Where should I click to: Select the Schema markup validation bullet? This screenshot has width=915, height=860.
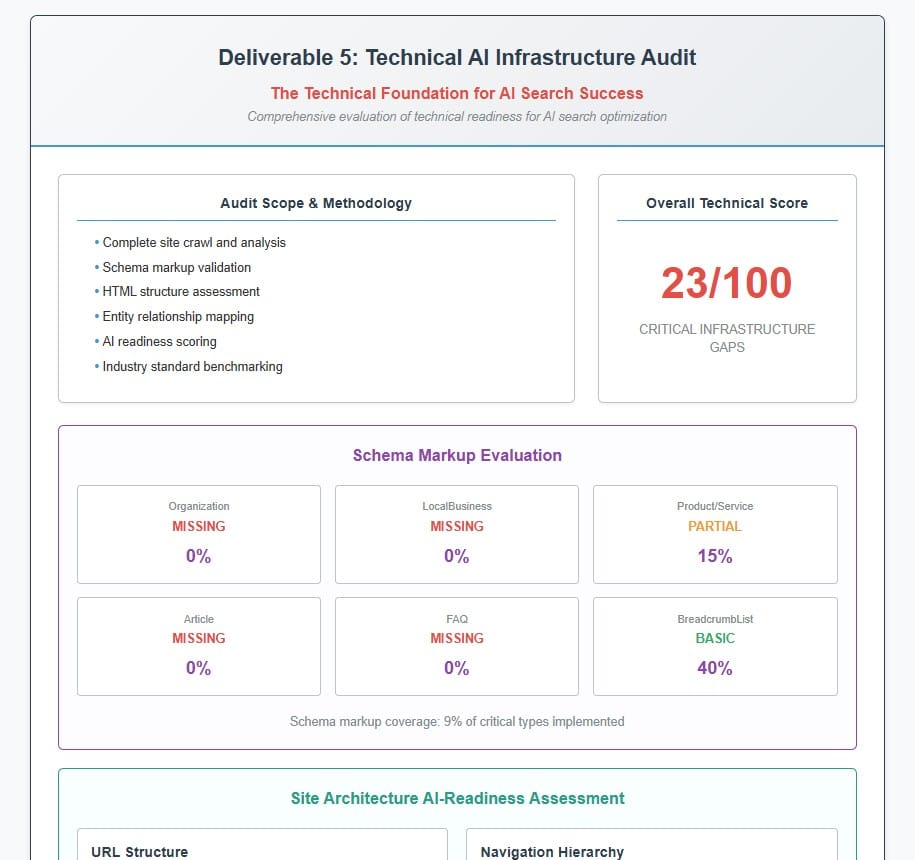(177, 267)
